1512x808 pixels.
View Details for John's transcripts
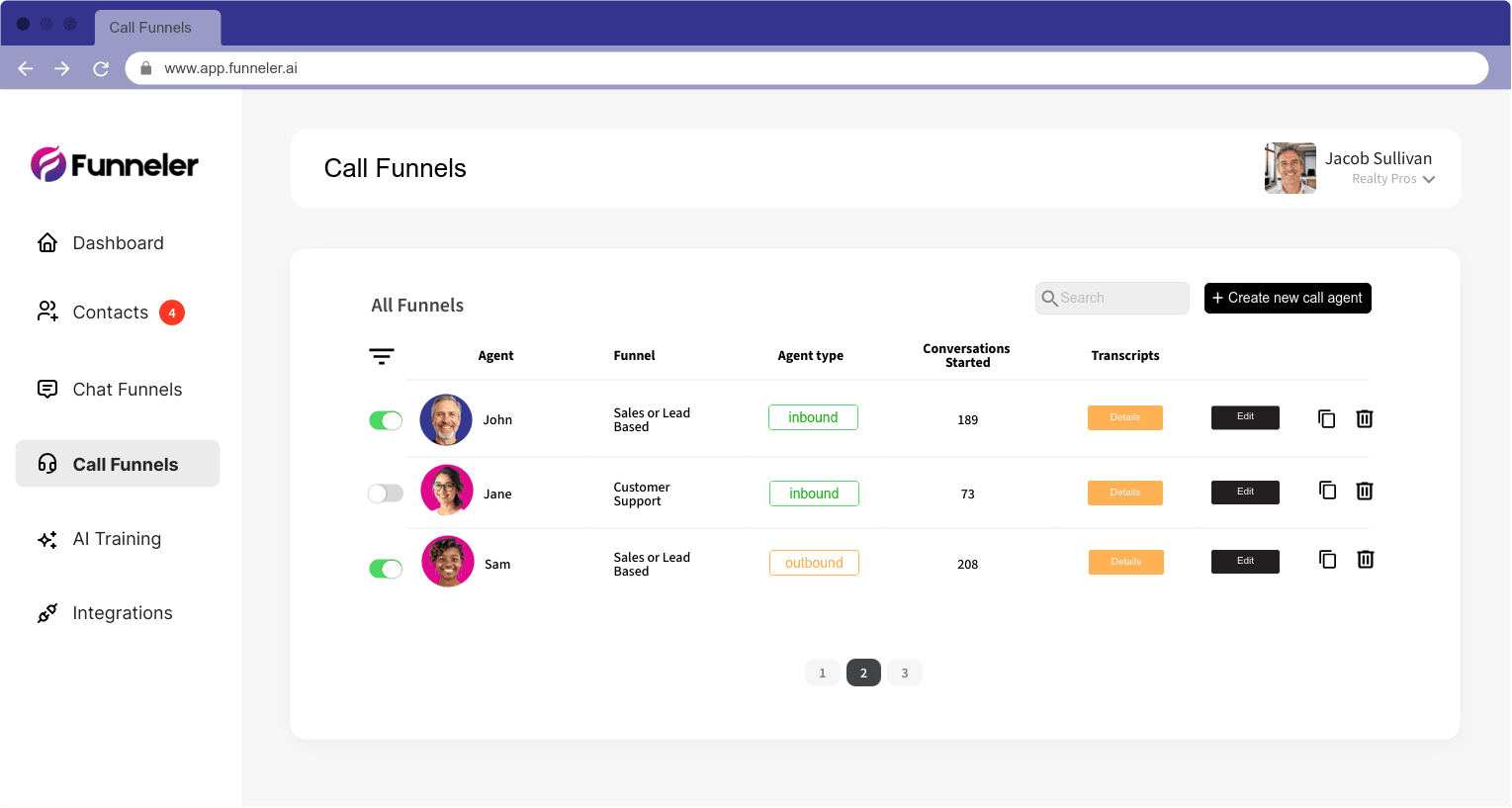(x=1125, y=417)
